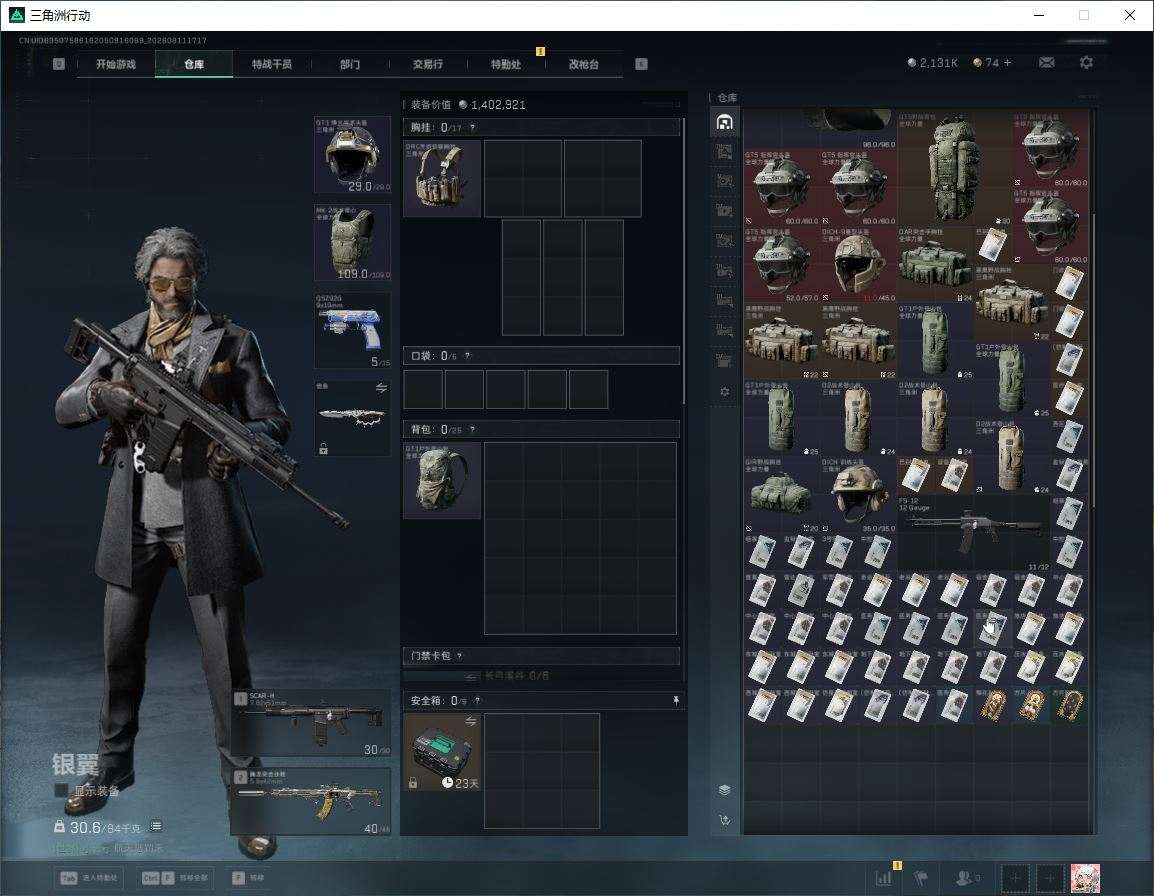Click the Ctrl F transfer-all button
Viewport: 1154px width, 896px height.
pyautogui.click(x=175, y=878)
